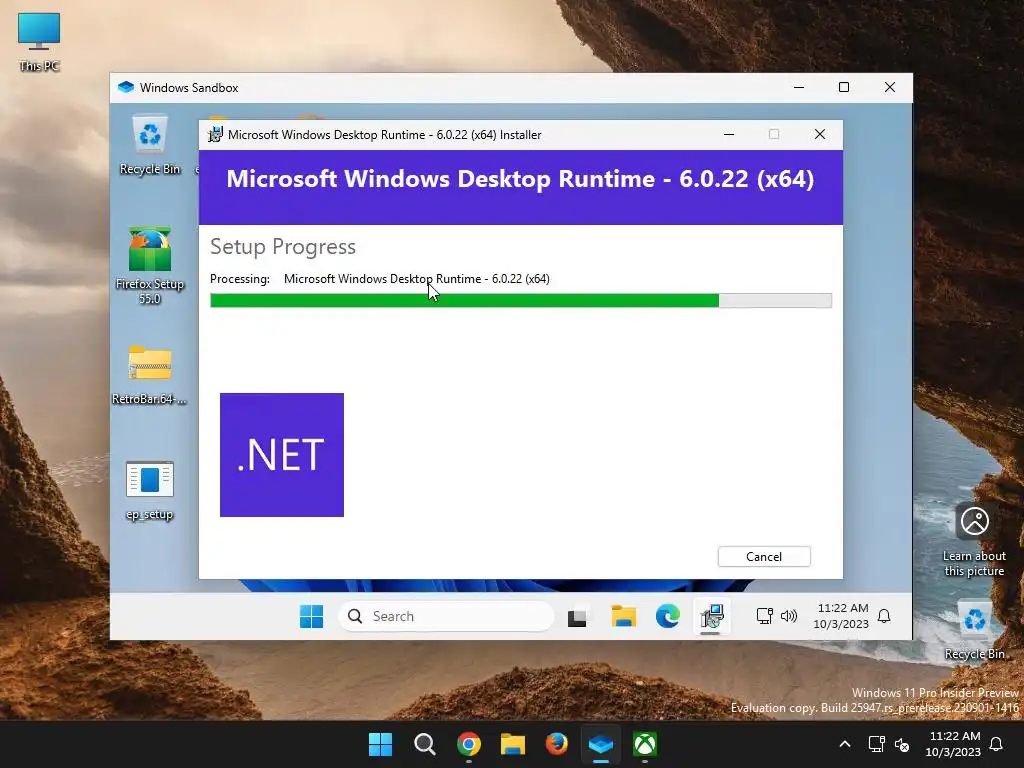This screenshot has width=1024, height=768.
Task: Open File Explorer in the sandbox taskbar
Action: coord(623,616)
